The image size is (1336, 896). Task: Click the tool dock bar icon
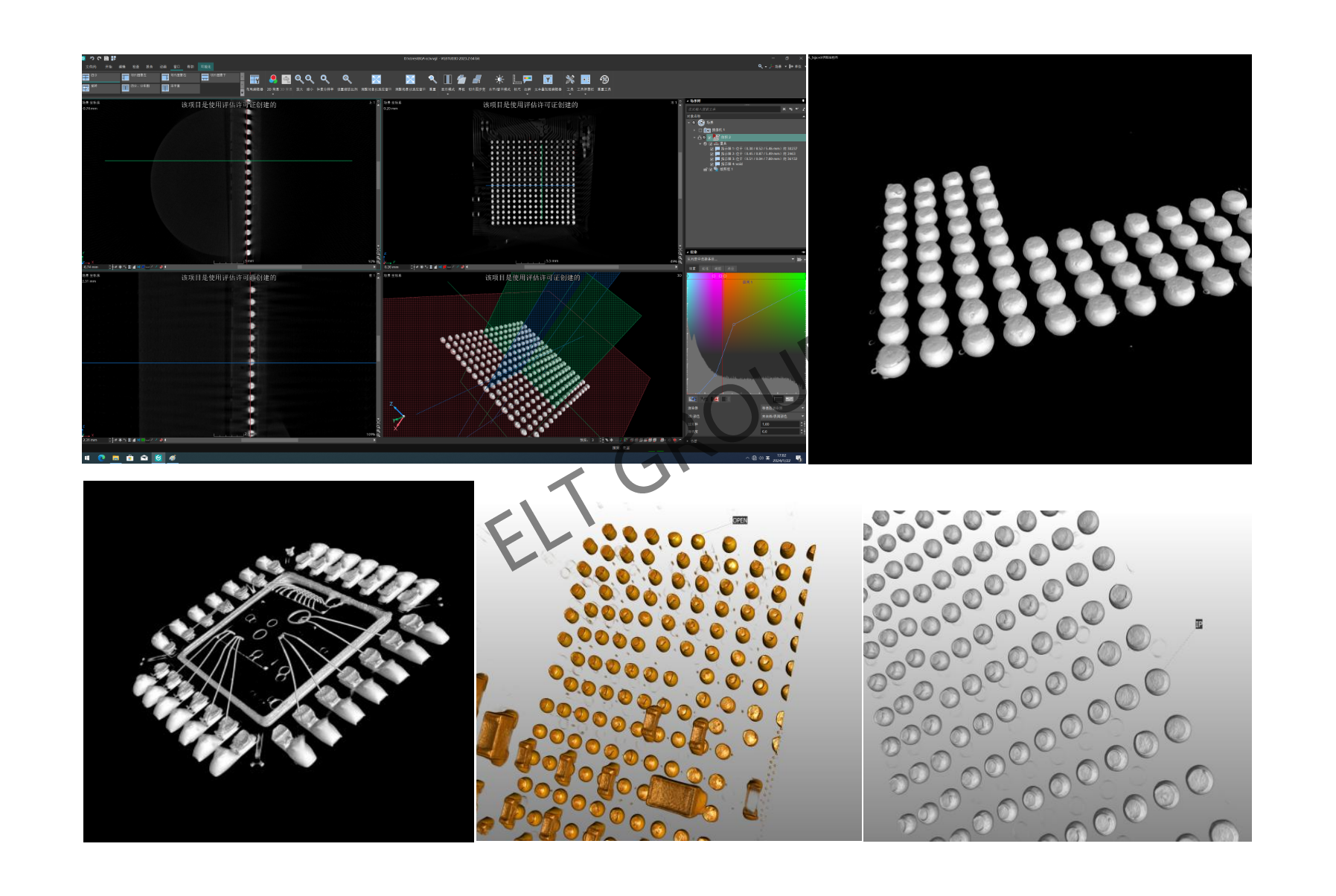click(x=586, y=79)
